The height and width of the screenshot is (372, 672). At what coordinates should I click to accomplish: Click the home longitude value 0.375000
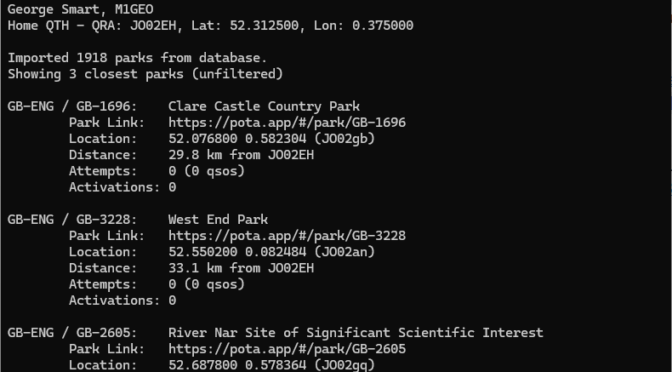click(382, 26)
